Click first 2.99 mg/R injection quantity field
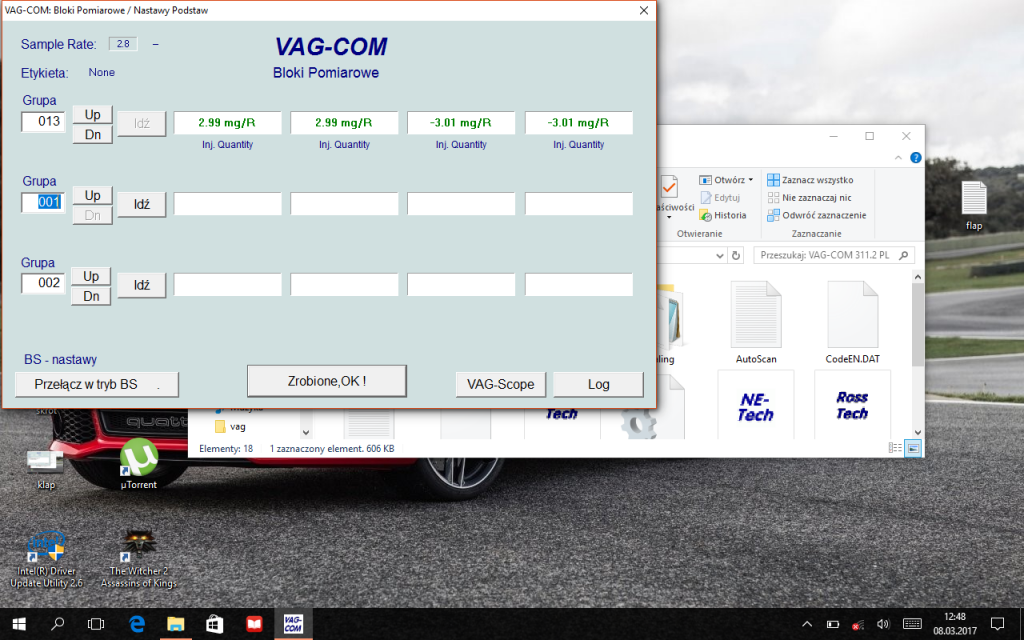Viewport: 1024px width, 640px height. click(x=227, y=123)
